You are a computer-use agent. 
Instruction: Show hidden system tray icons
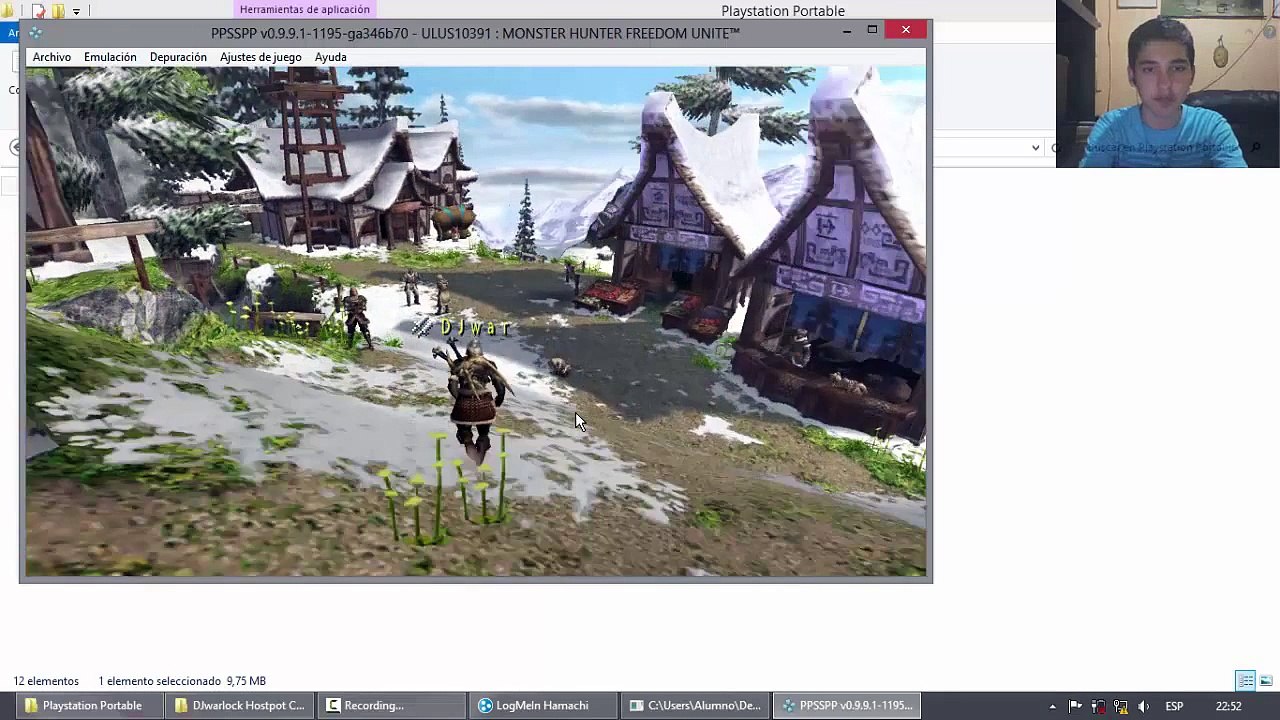click(x=1052, y=707)
